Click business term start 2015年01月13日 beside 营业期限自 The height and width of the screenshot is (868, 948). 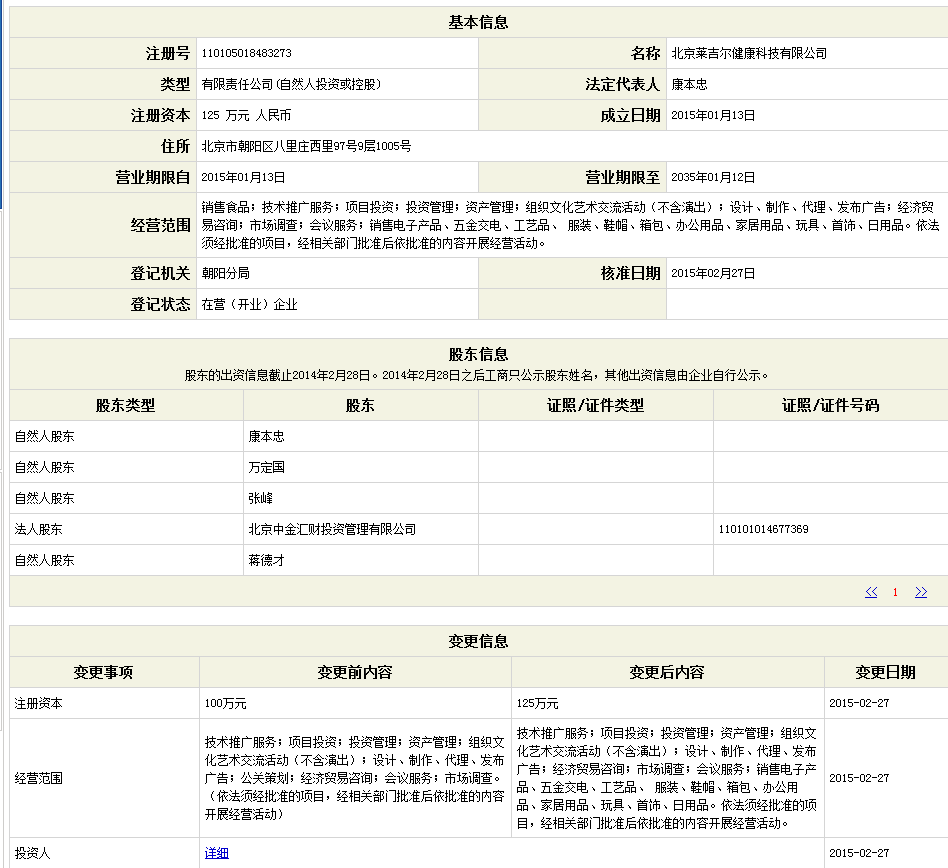(x=243, y=177)
